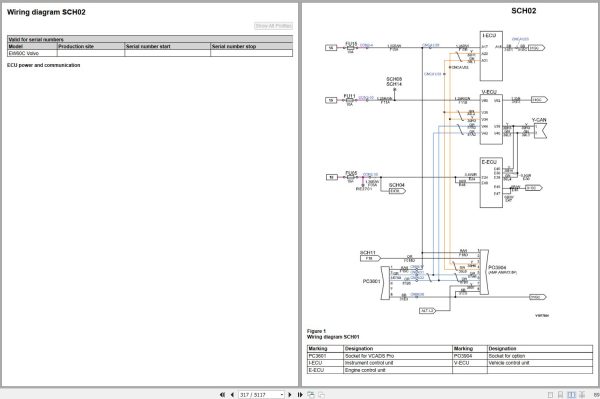Screen dimensions: 600x399
Task: Click the PC3601 connector in the diagram
Action: coord(386,282)
